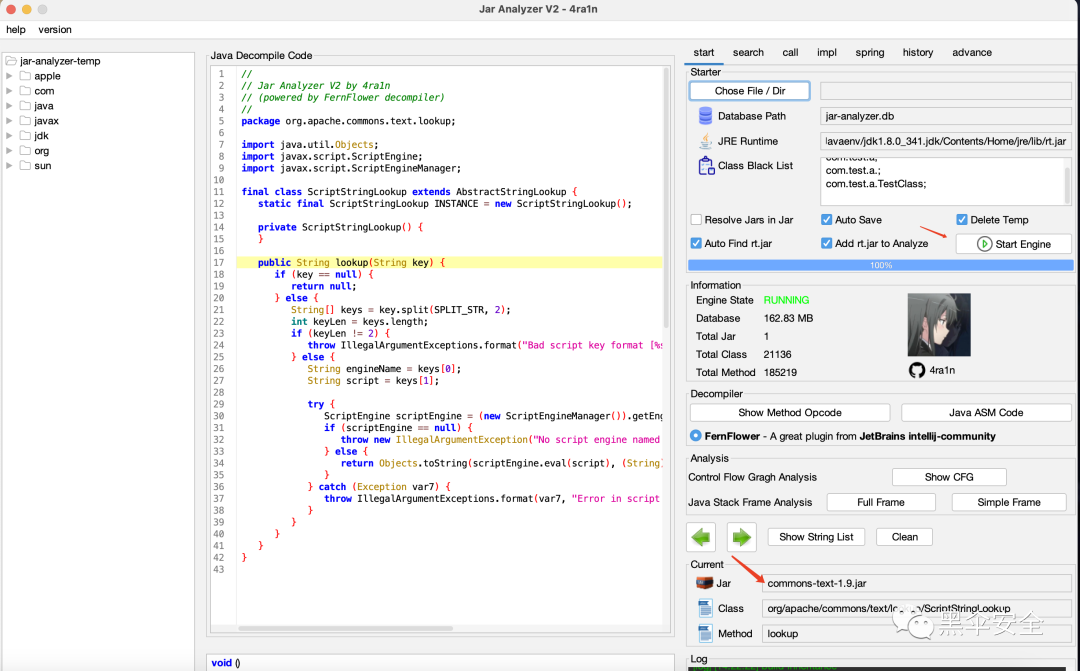Image resolution: width=1080 pixels, height=671 pixels.
Task: Click the JRE Runtime icon
Action: click(706, 141)
